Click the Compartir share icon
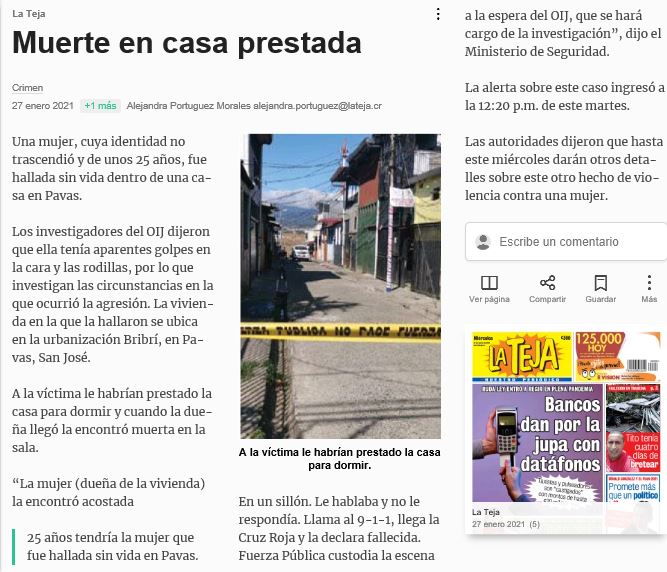Screen dimensions: 667x572 point(547,283)
